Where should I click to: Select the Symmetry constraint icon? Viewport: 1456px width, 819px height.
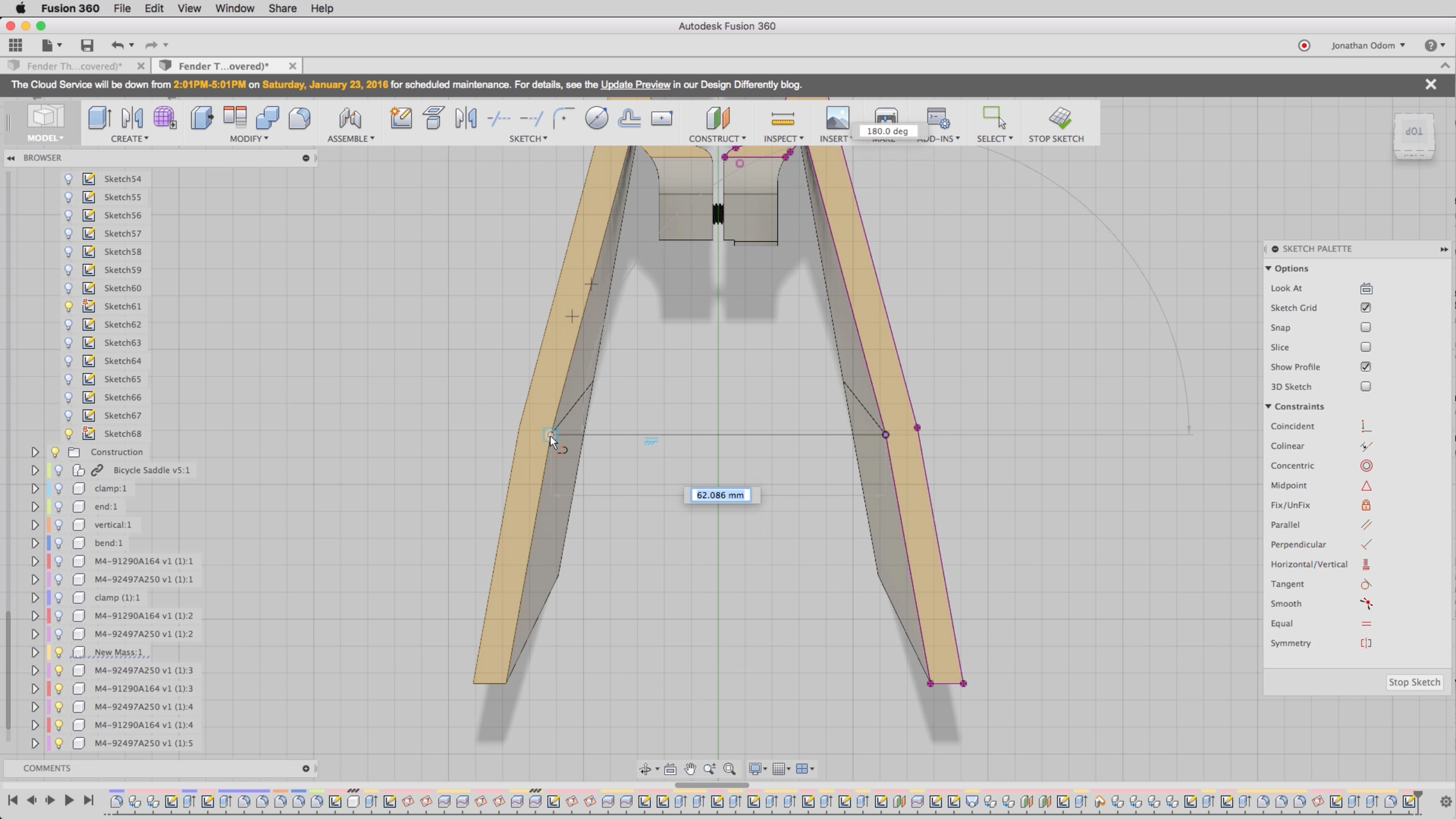point(1366,643)
